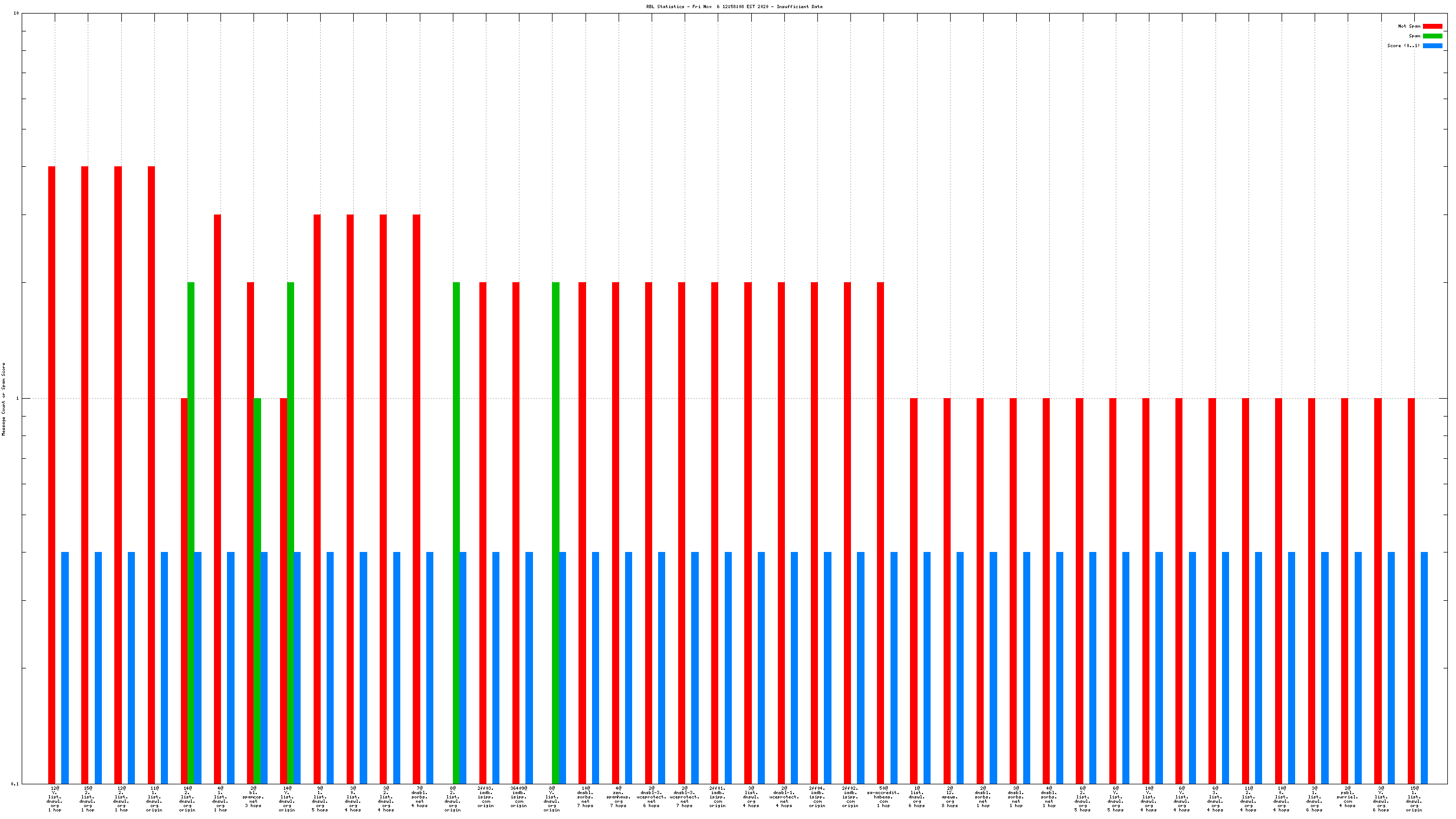1456x819 pixels.
Task: Click the green Spam legend swatch
Action: (1432, 36)
